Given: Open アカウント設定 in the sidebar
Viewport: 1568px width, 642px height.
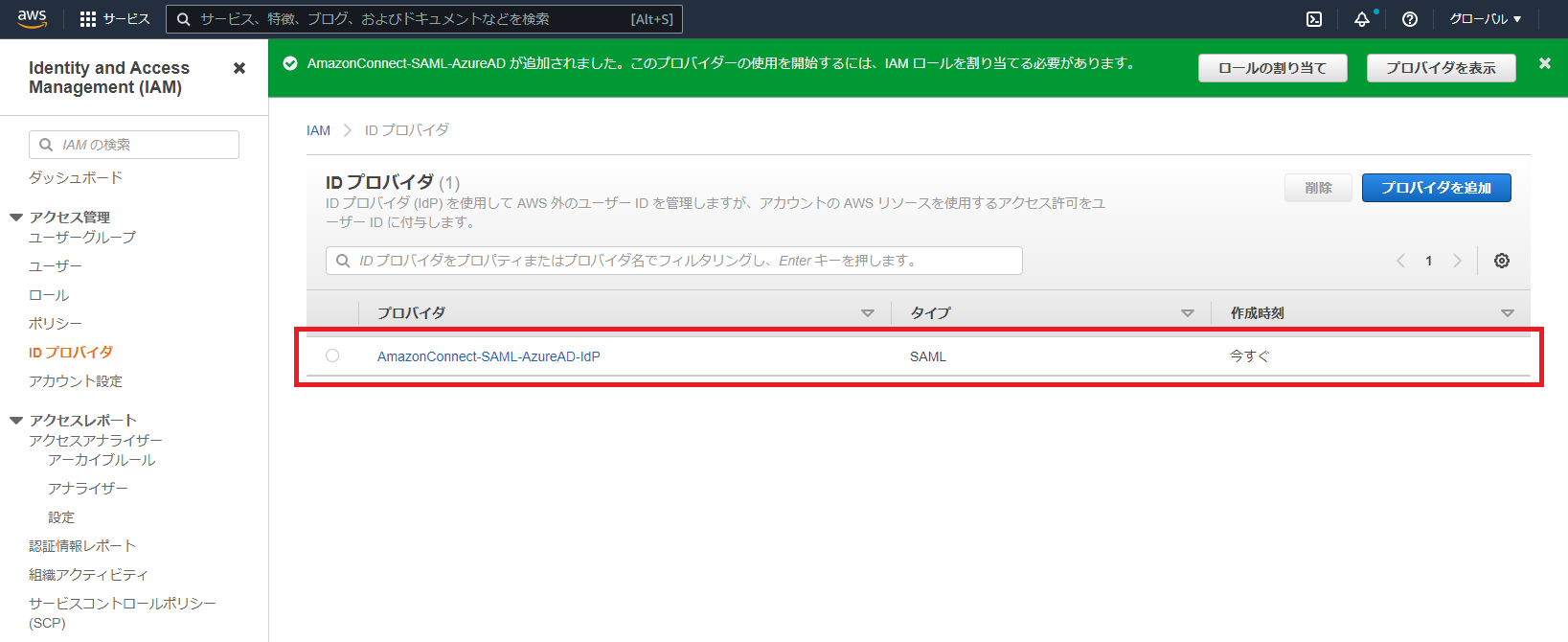Looking at the screenshot, I should click(x=76, y=381).
